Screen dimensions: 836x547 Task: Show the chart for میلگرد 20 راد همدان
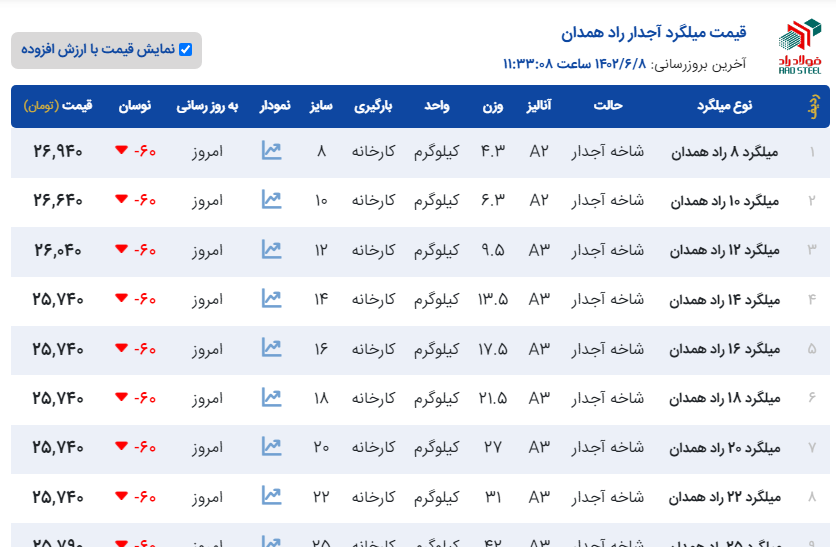tap(271, 446)
